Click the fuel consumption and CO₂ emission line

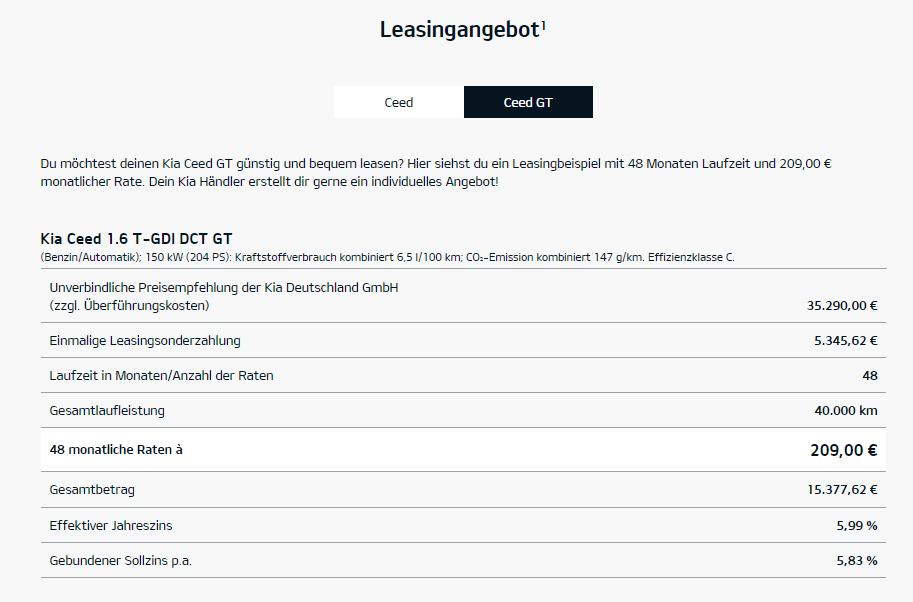387,258
